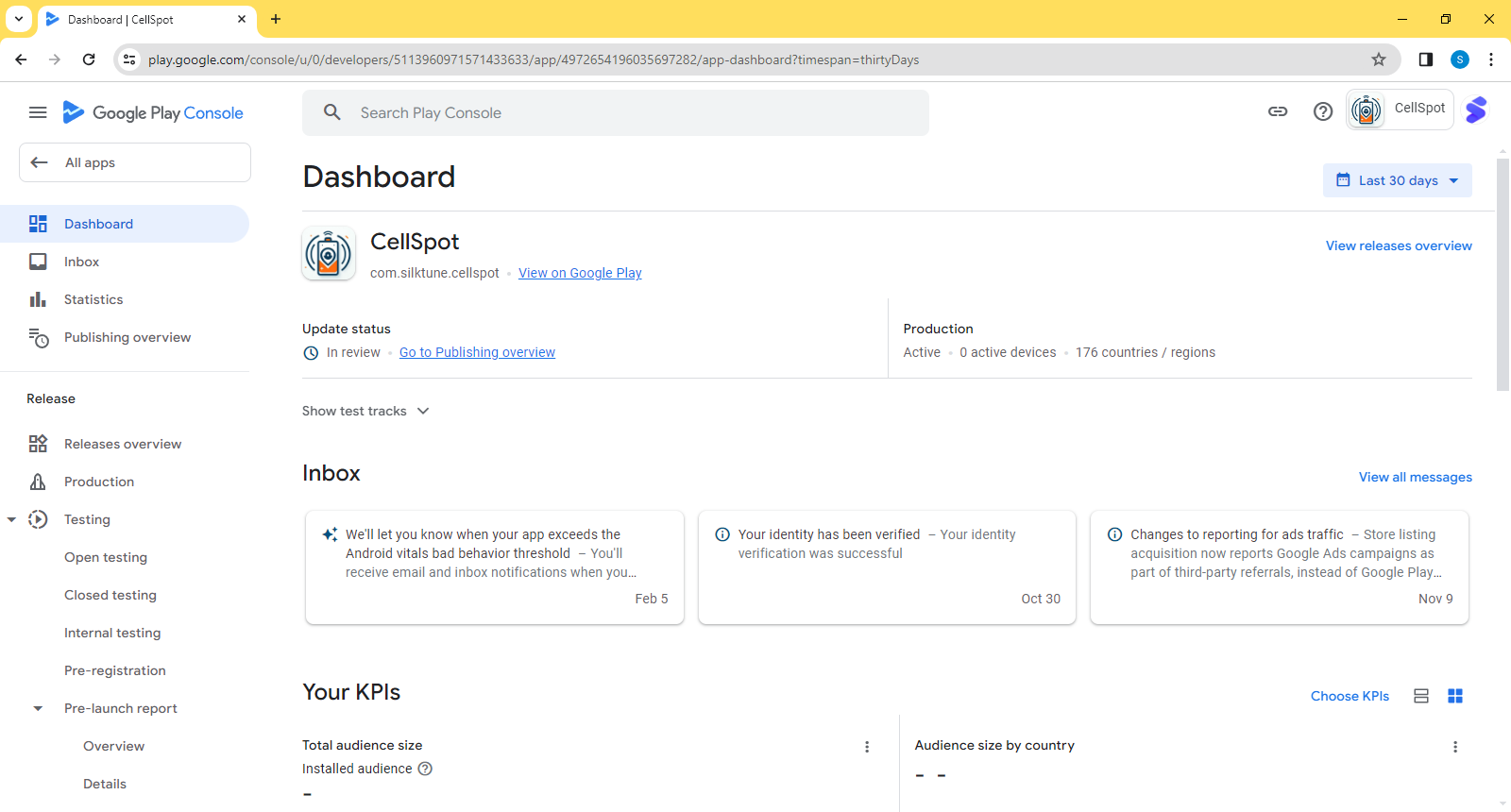This screenshot has width=1511, height=812.
Task: Click Go to Publishing overview link
Action: point(477,352)
